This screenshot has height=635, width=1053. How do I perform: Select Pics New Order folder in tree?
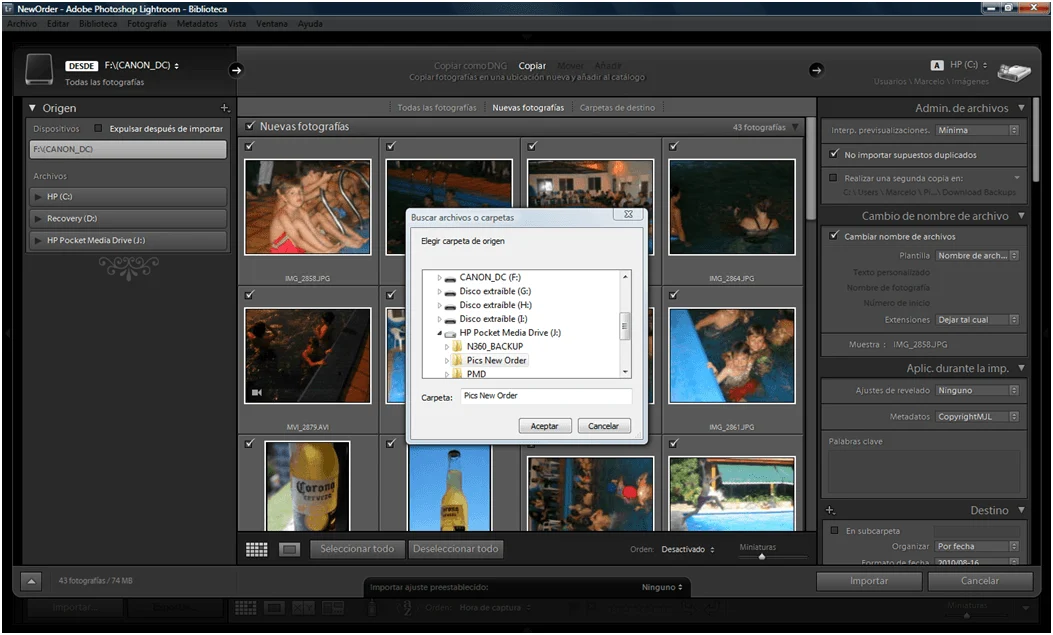[496, 360]
